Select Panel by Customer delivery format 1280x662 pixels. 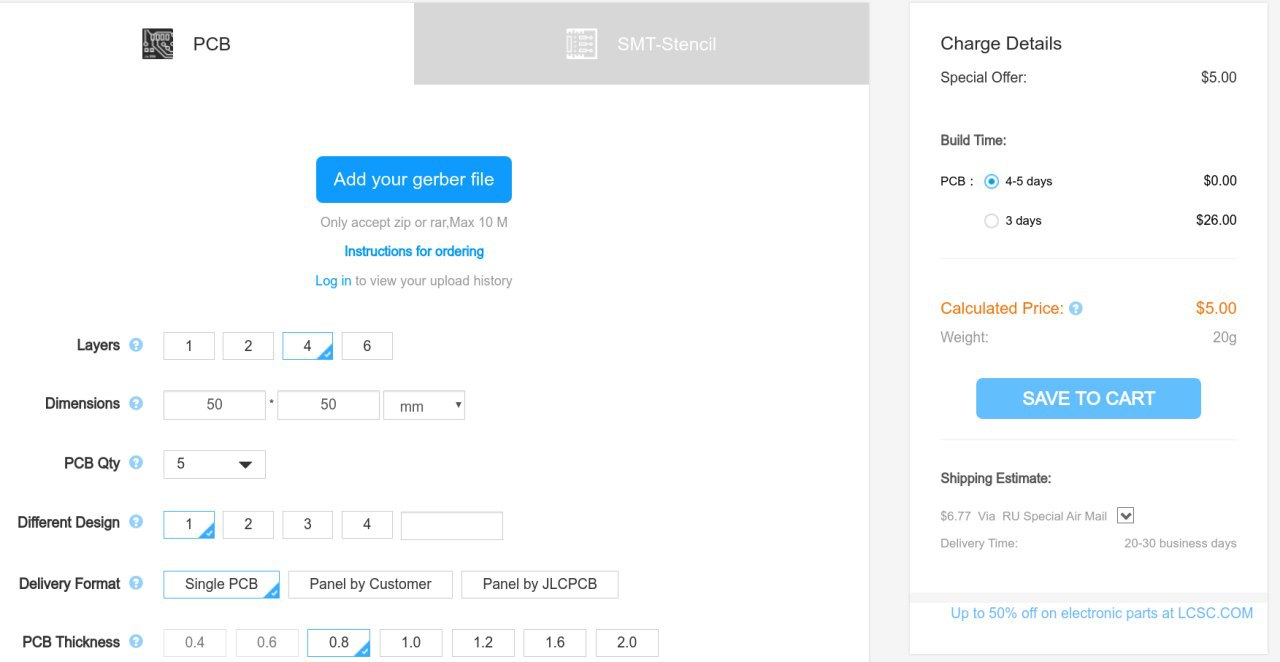(370, 584)
